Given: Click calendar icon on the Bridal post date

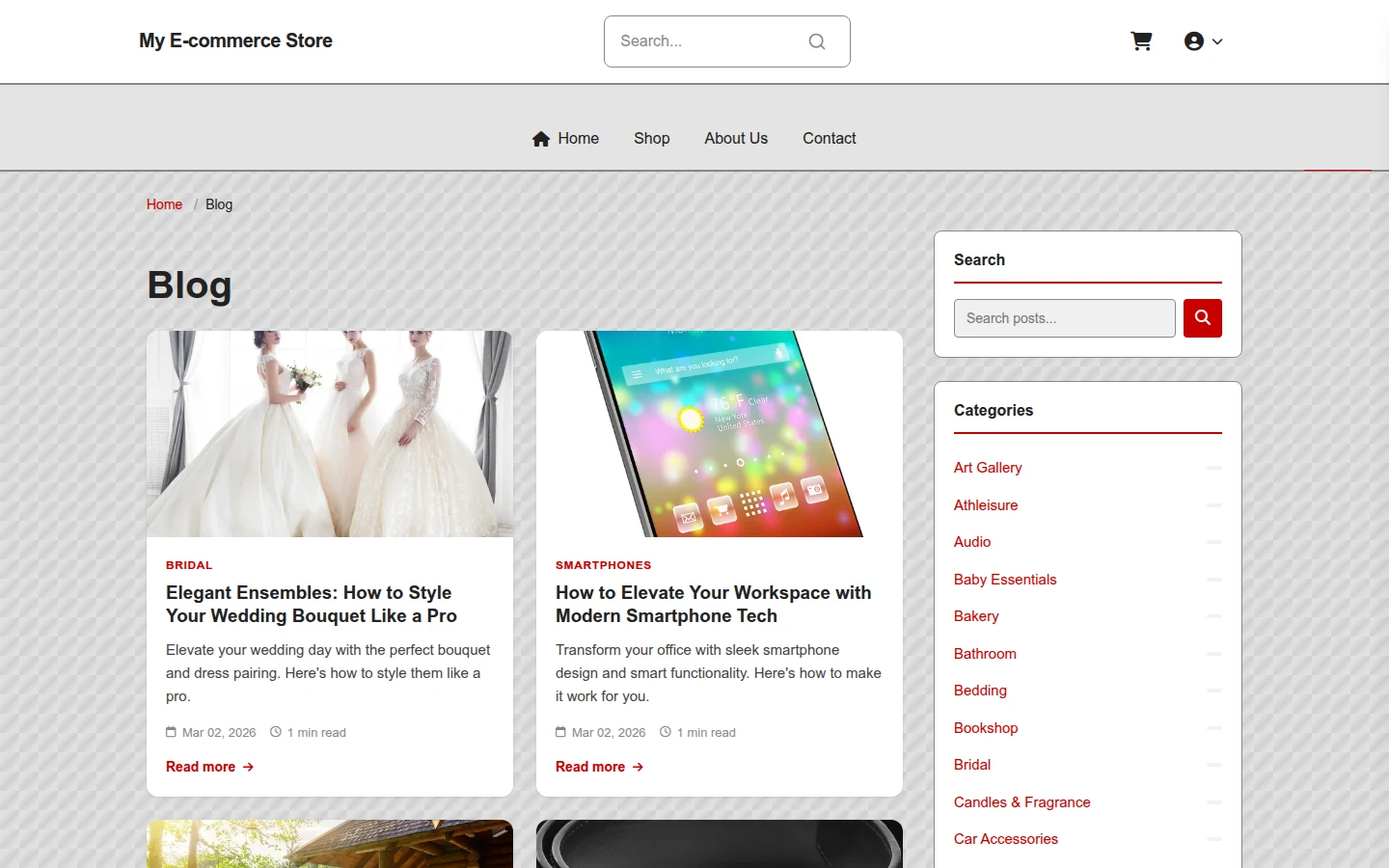Looking at the screenshot, I should pos(171,732).
